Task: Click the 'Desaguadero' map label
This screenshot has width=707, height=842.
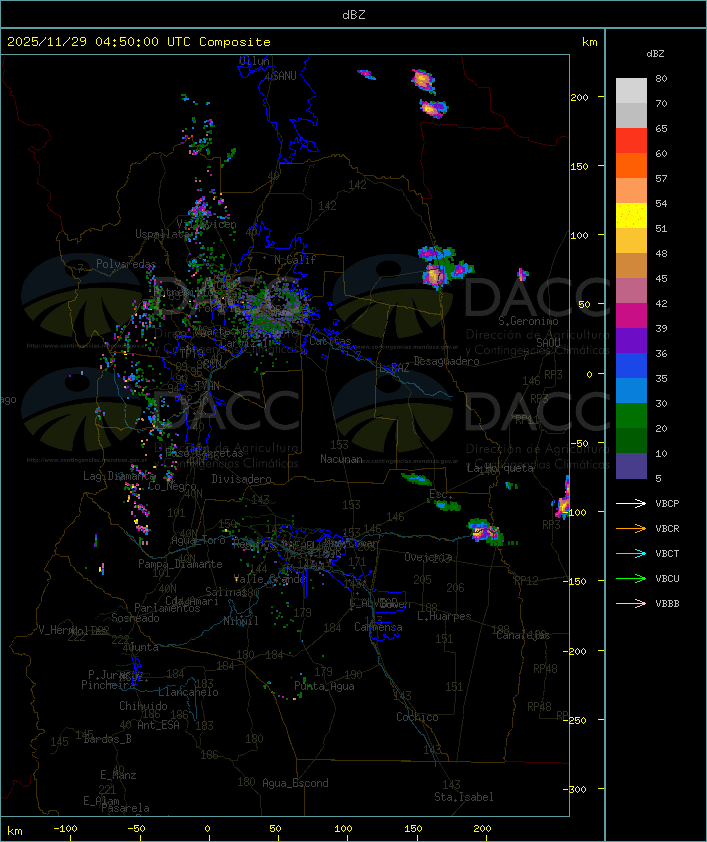Action: [446, 361]
